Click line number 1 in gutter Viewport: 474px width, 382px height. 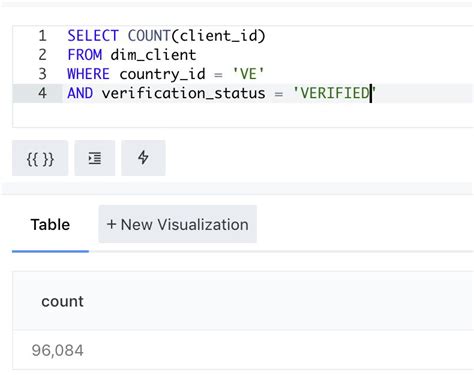42,36
